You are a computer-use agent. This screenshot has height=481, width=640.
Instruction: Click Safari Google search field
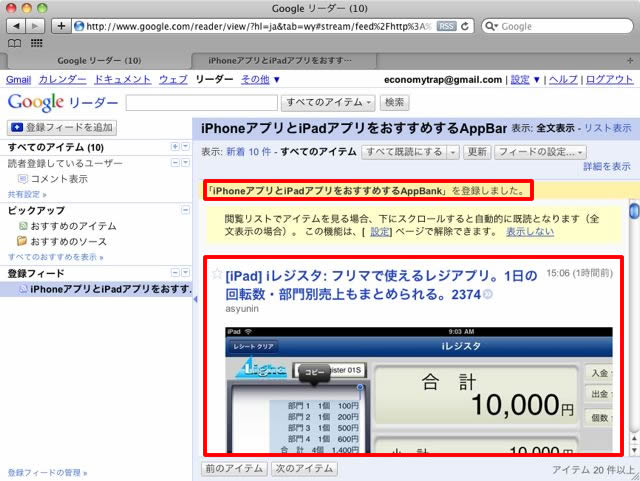pyautogui.click(x=558, y=26)
